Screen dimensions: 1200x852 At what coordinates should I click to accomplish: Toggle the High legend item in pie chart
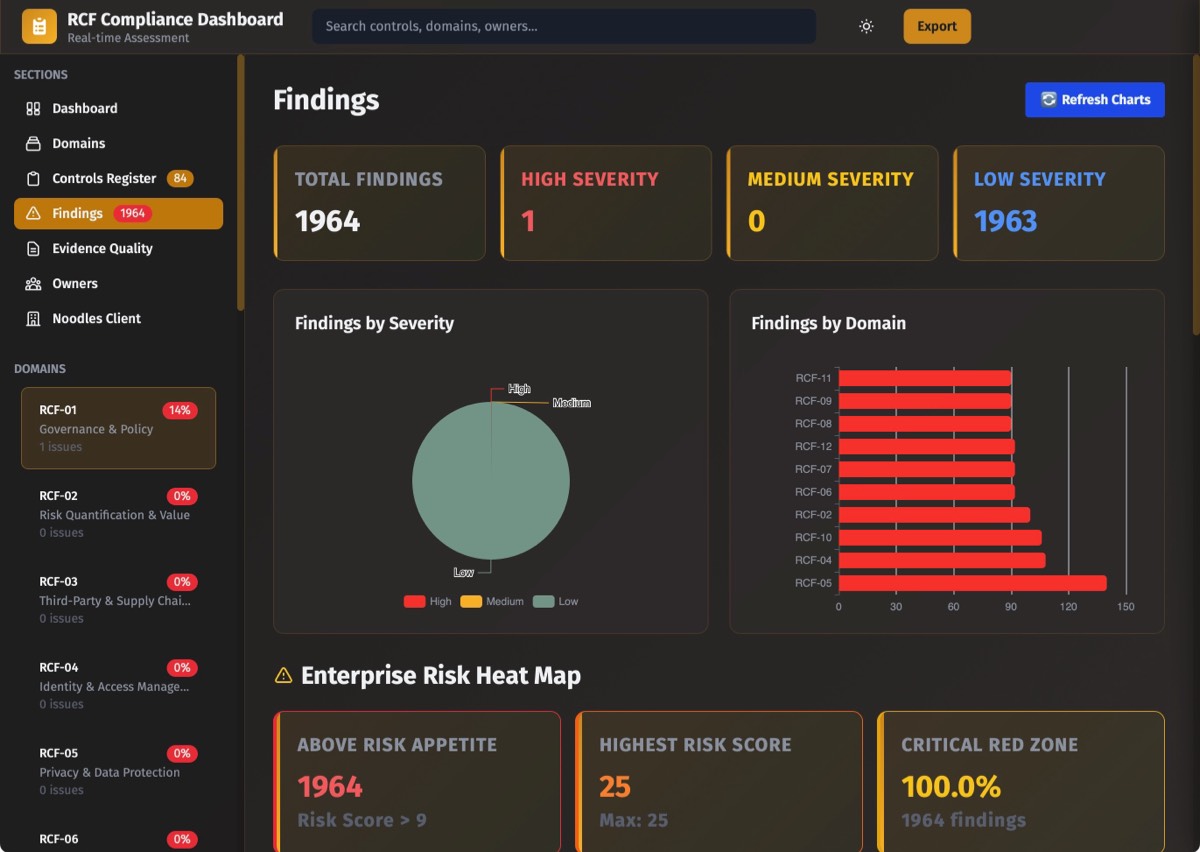tap(428, 602)
